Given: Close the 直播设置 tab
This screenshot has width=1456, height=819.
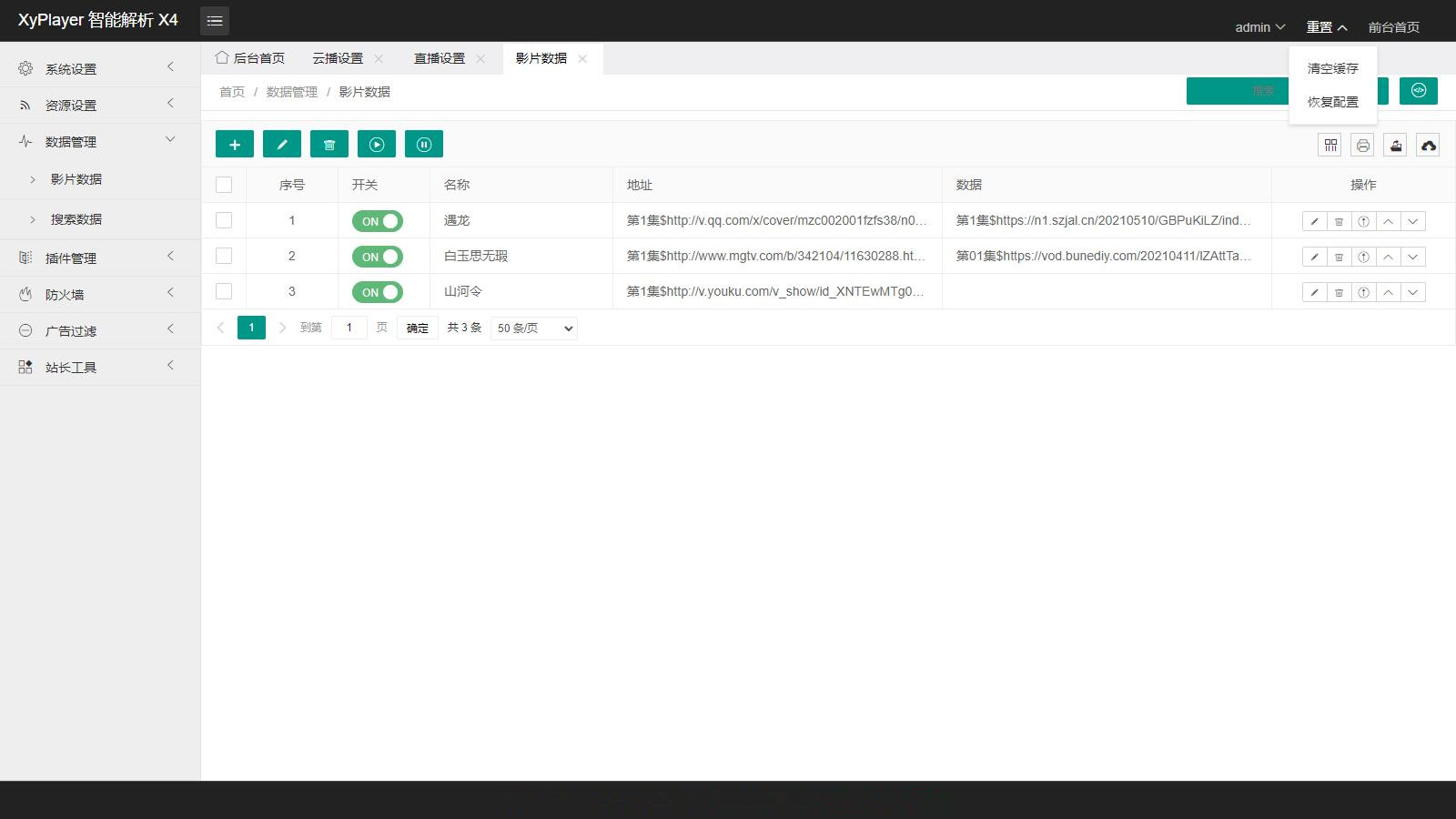Looking at the screenshot, I should pos(480,58).
